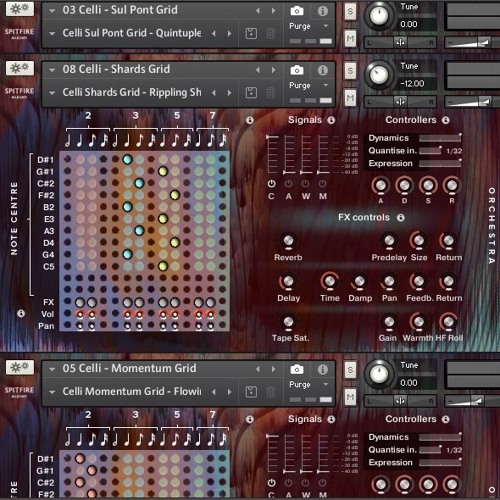The width and height of the screenshot is (500, 500).
Task: Open info icon left of the Vol row
Action: coord(21,313)
